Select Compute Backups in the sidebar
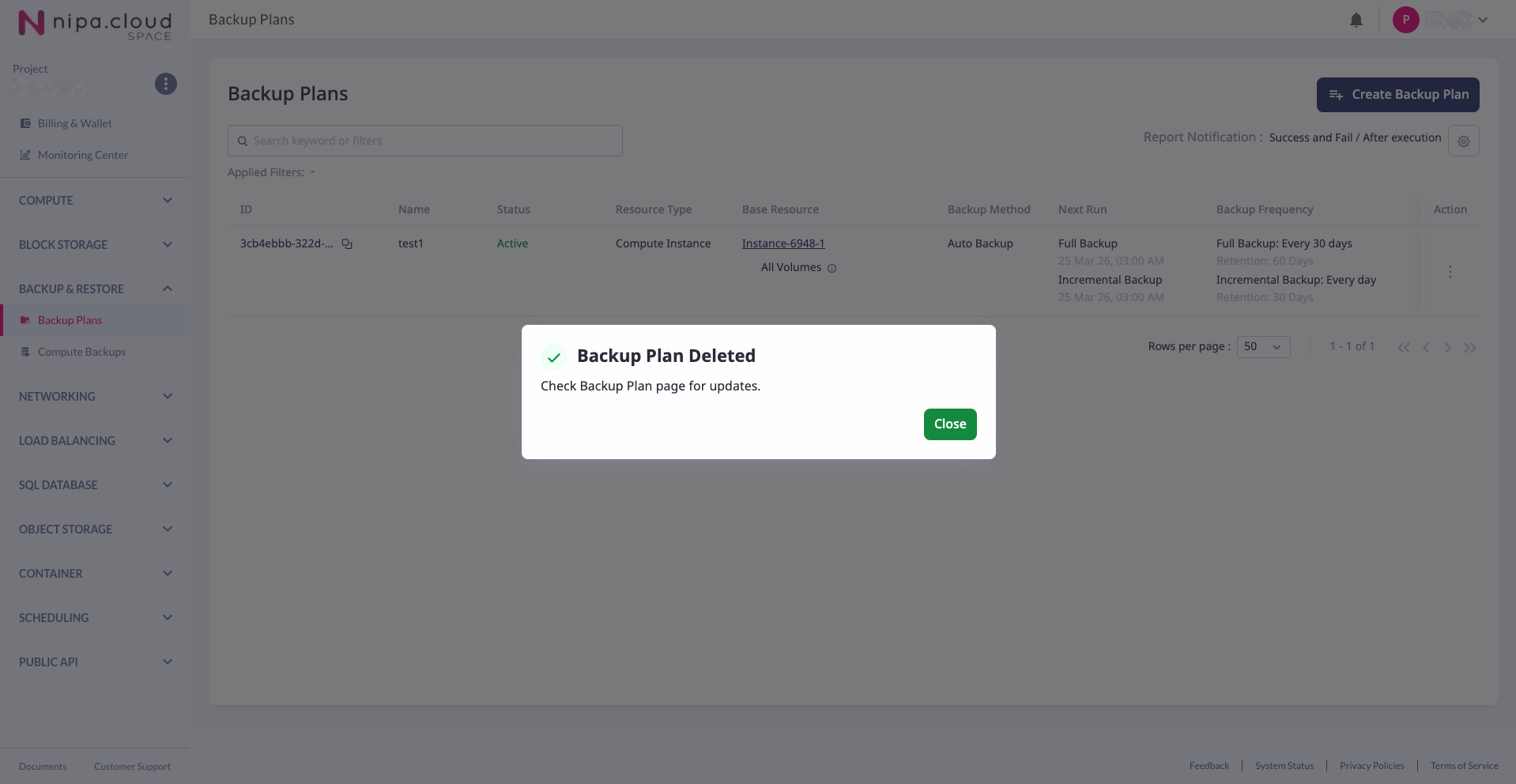 (81, 352)
